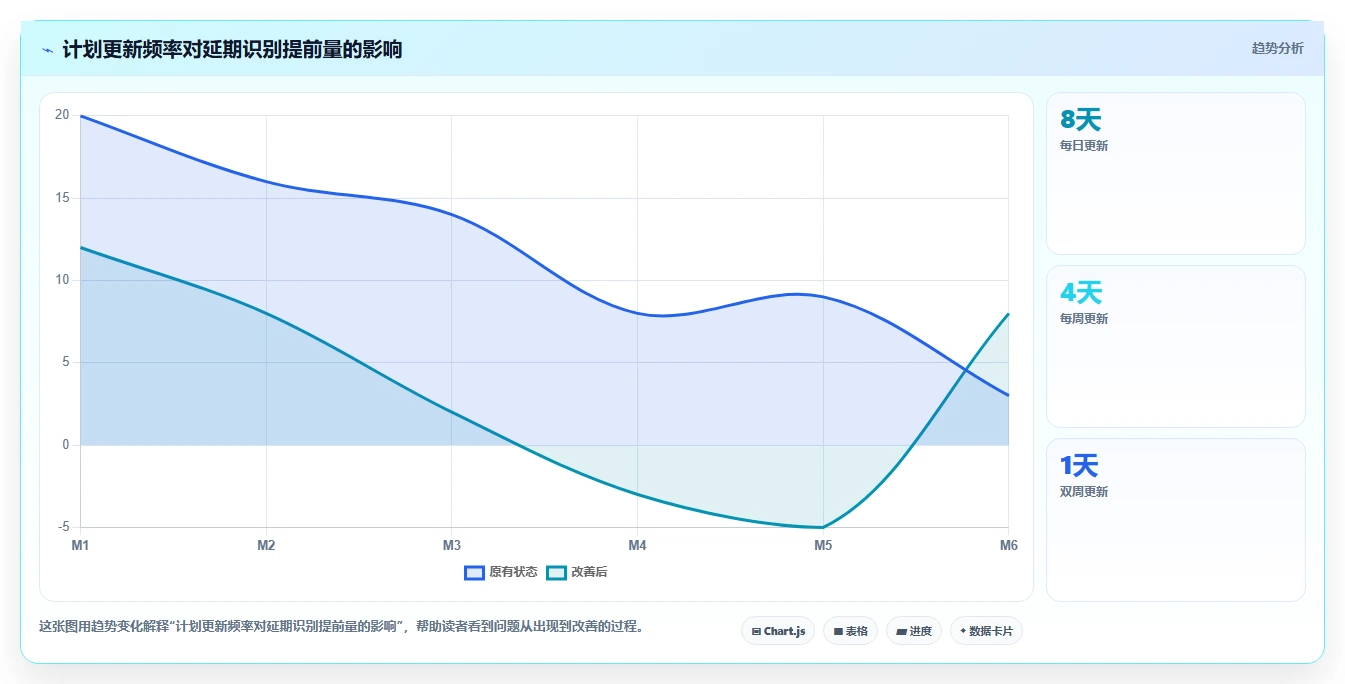Click the 每周更新 caption text

[1084, 319]
